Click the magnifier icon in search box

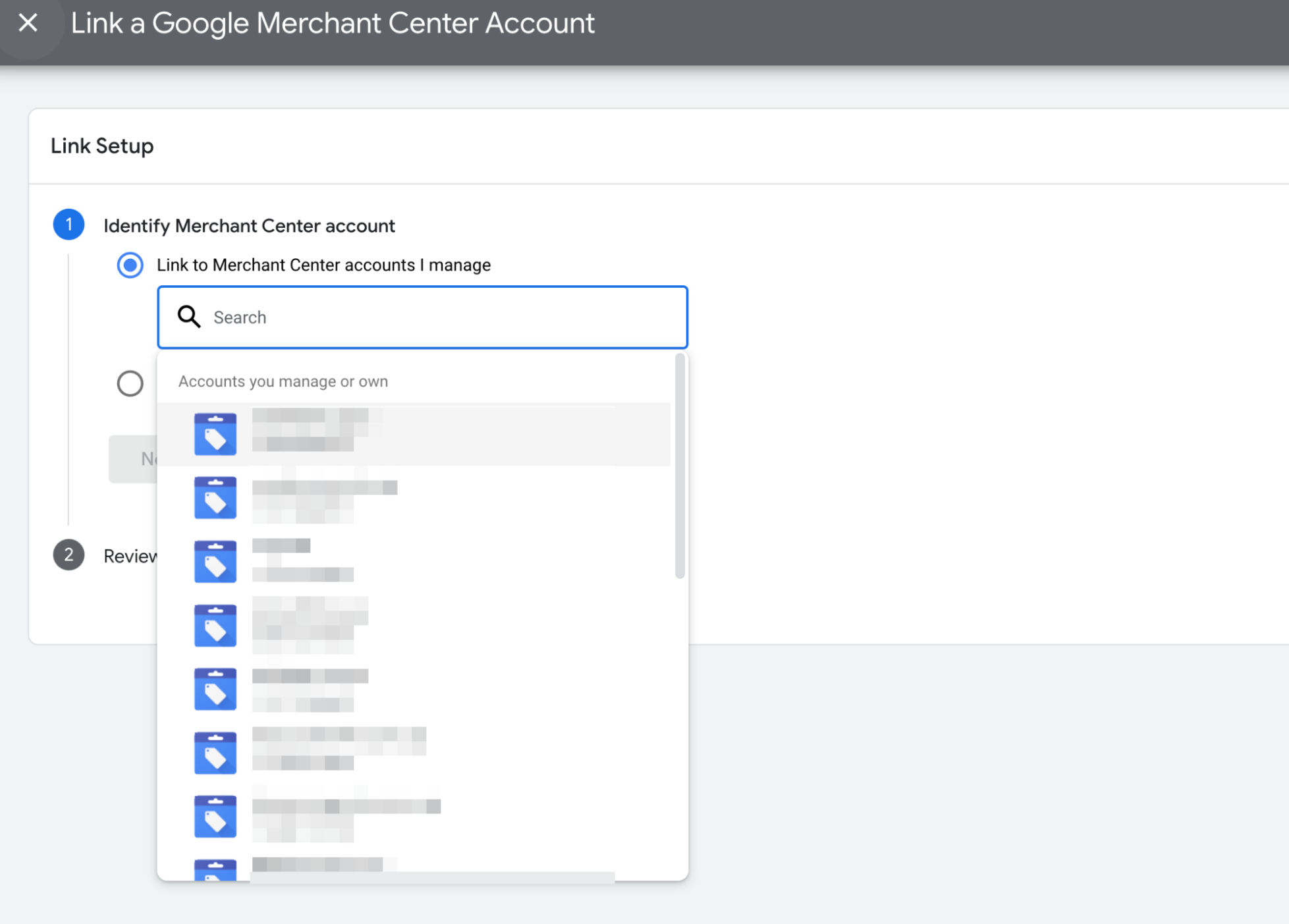click(x=189, y=317)
